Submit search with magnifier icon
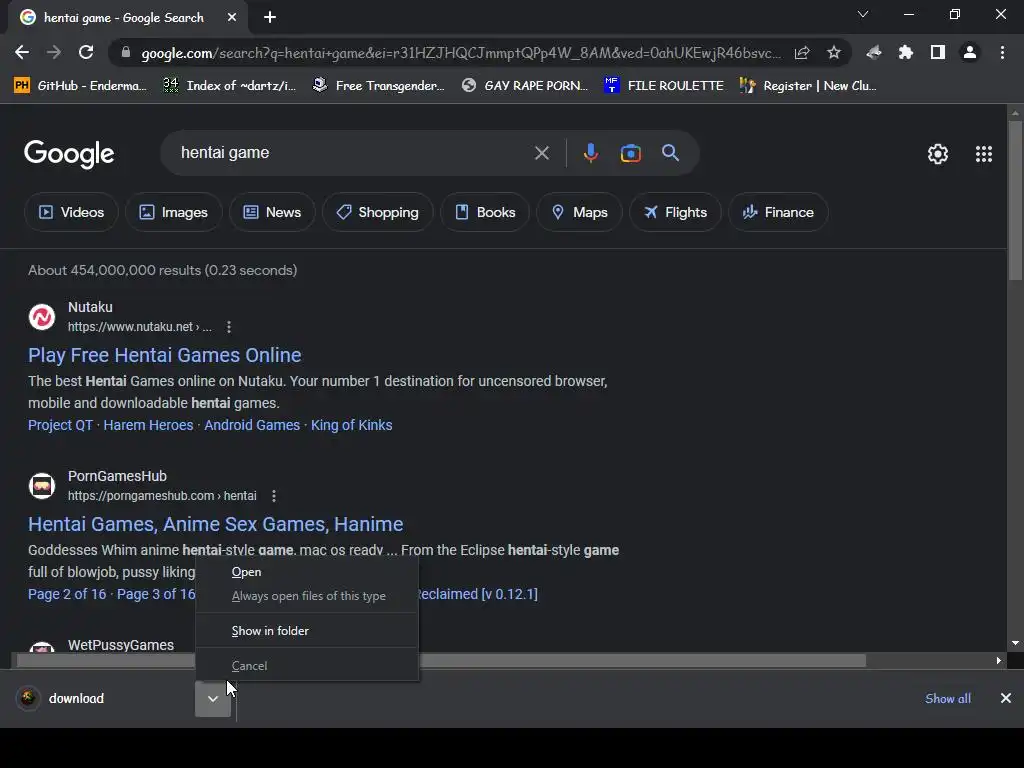 click(671, 153)
